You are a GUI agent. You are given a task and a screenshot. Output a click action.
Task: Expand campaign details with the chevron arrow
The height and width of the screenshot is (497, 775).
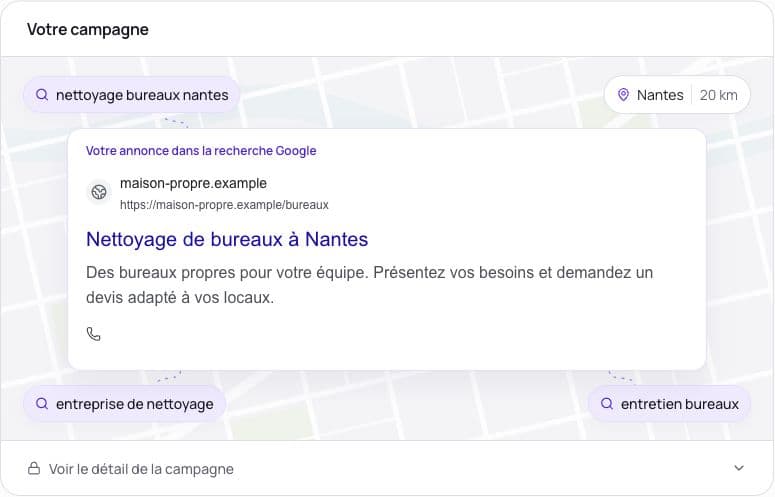(x=739, y=468)
